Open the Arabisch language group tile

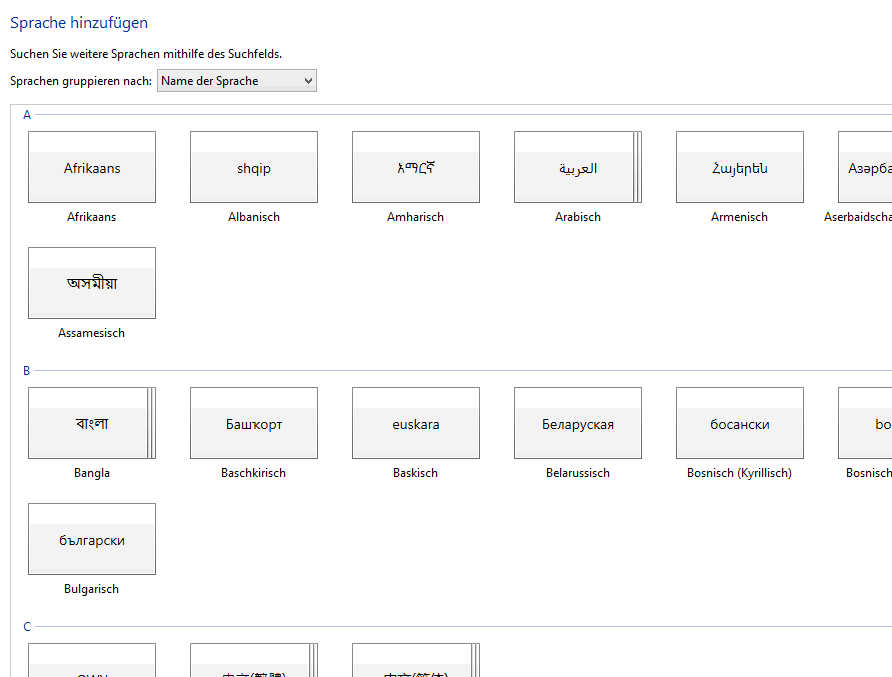point(577,168)
